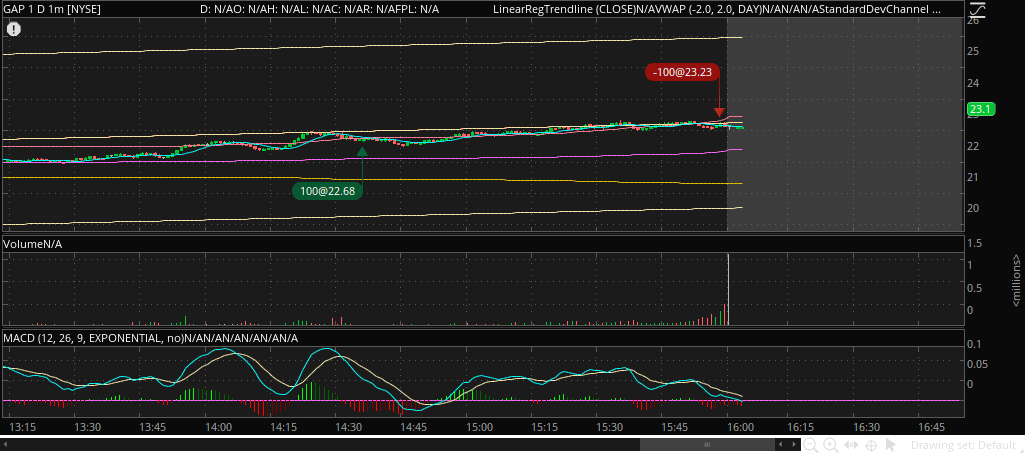
Task: Click the horizontal scrollbar thumb grip
Action: coord(707,445)
